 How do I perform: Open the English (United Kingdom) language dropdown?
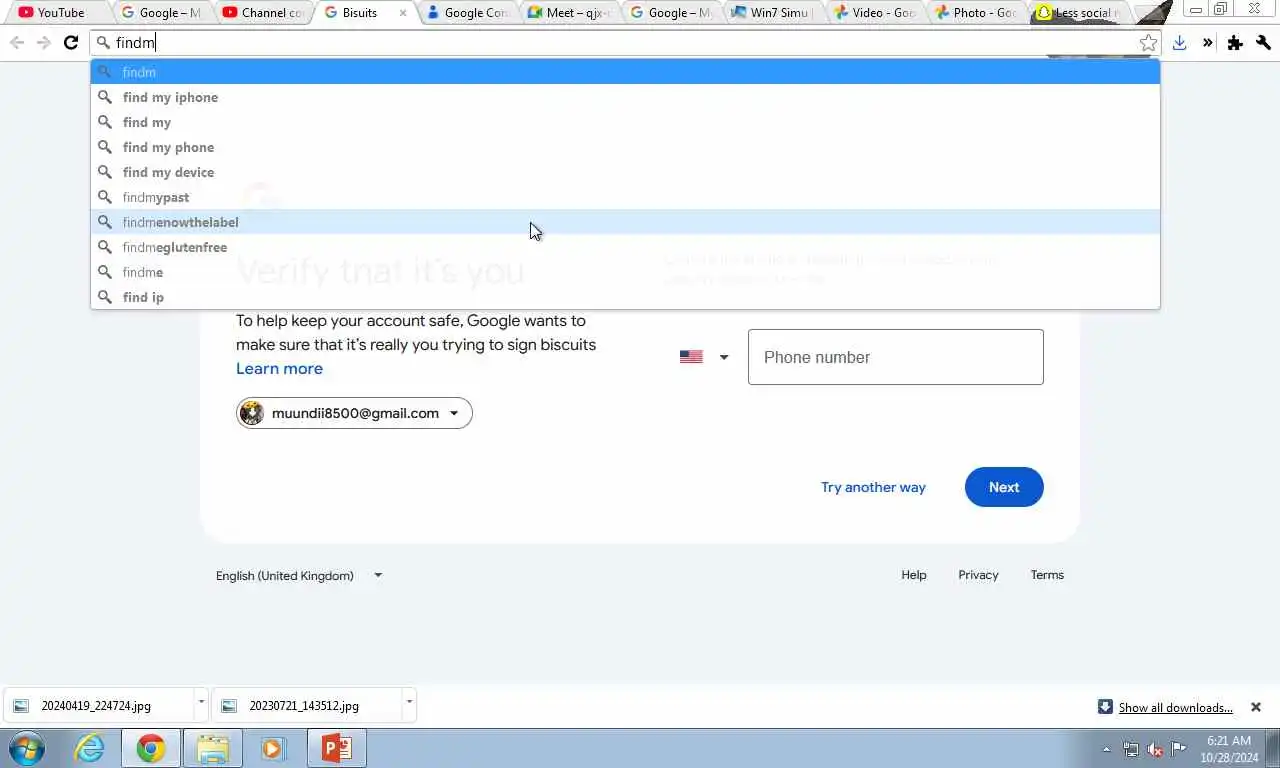(299, 575)
